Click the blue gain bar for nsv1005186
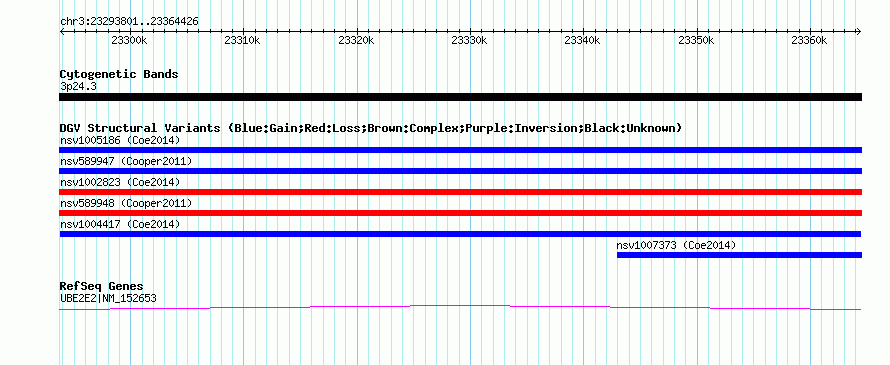The image size is (890, 365). coord(460,150)
